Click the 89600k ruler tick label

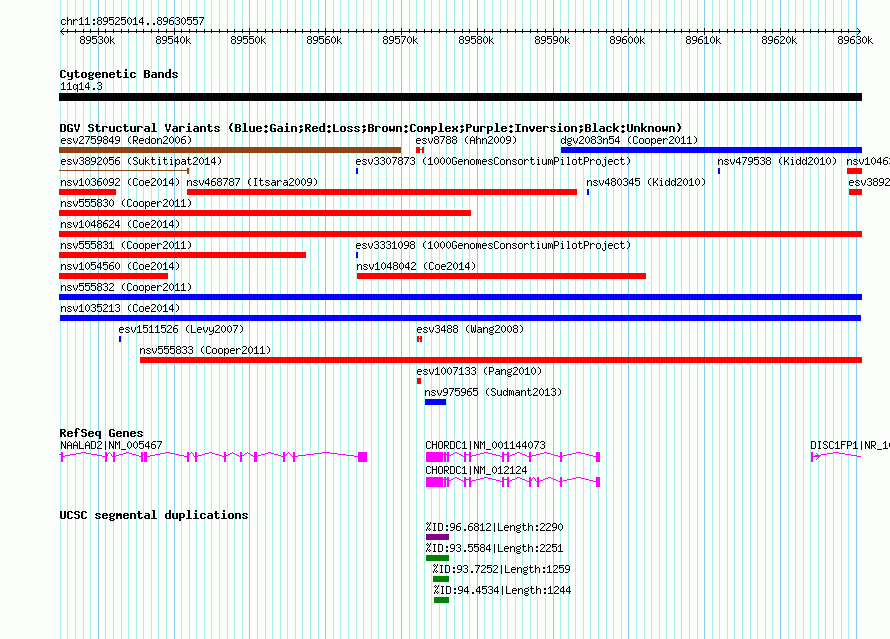tap(627, 41)
